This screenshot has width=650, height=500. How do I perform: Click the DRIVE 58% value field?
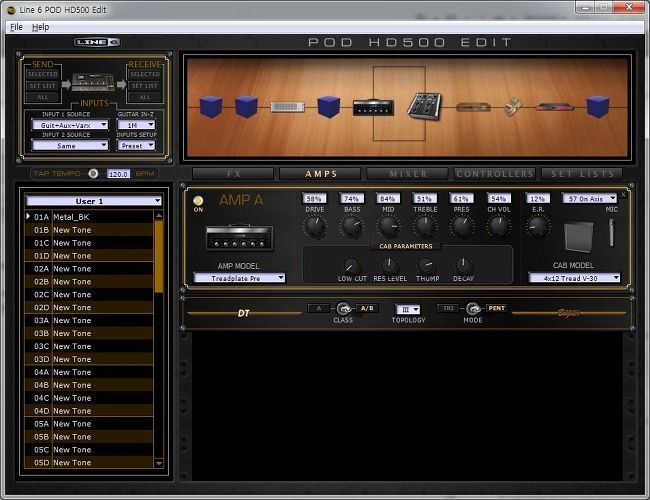tap(314, 199)
